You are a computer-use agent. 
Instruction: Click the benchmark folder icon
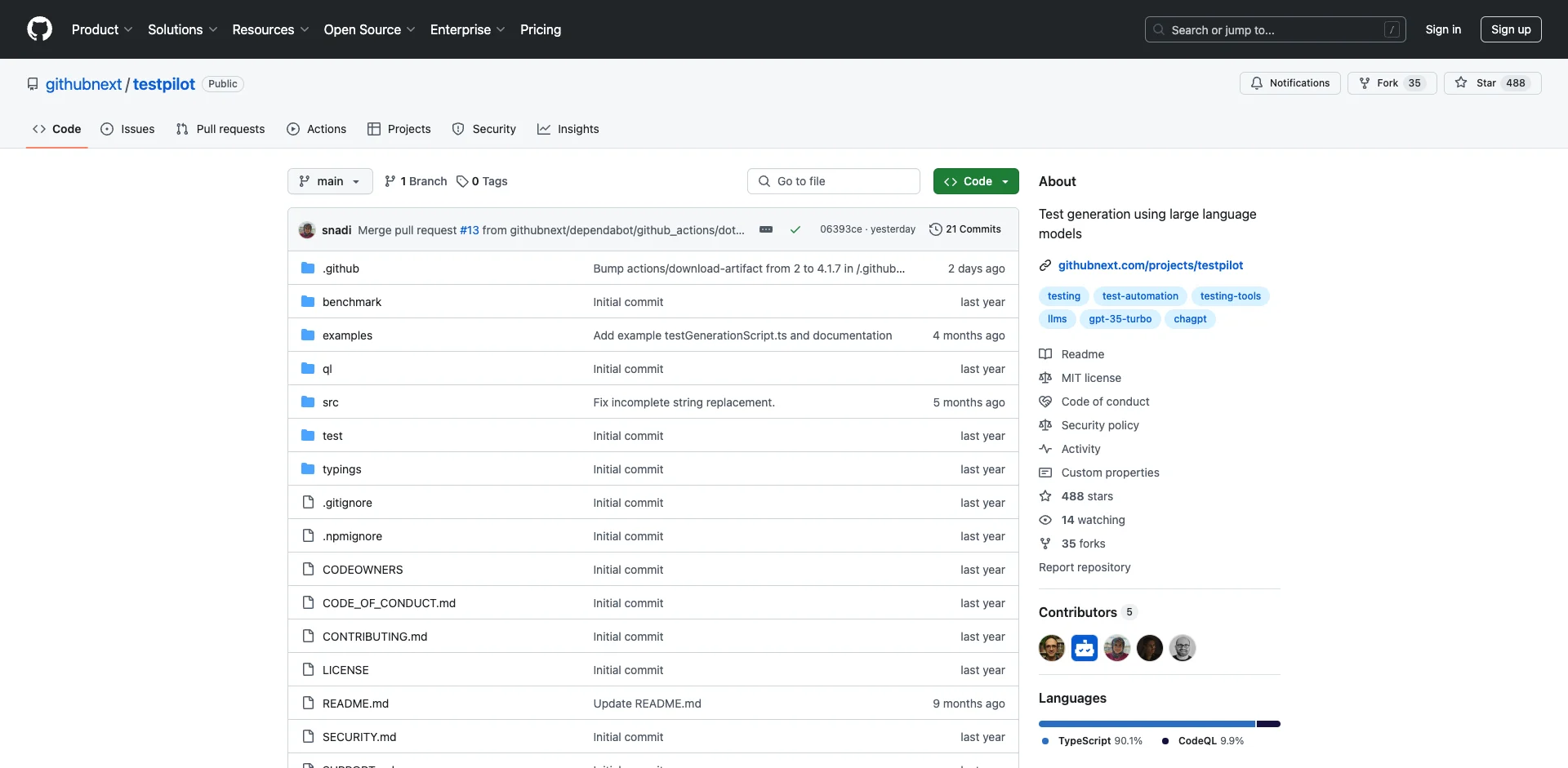(308, 301)
